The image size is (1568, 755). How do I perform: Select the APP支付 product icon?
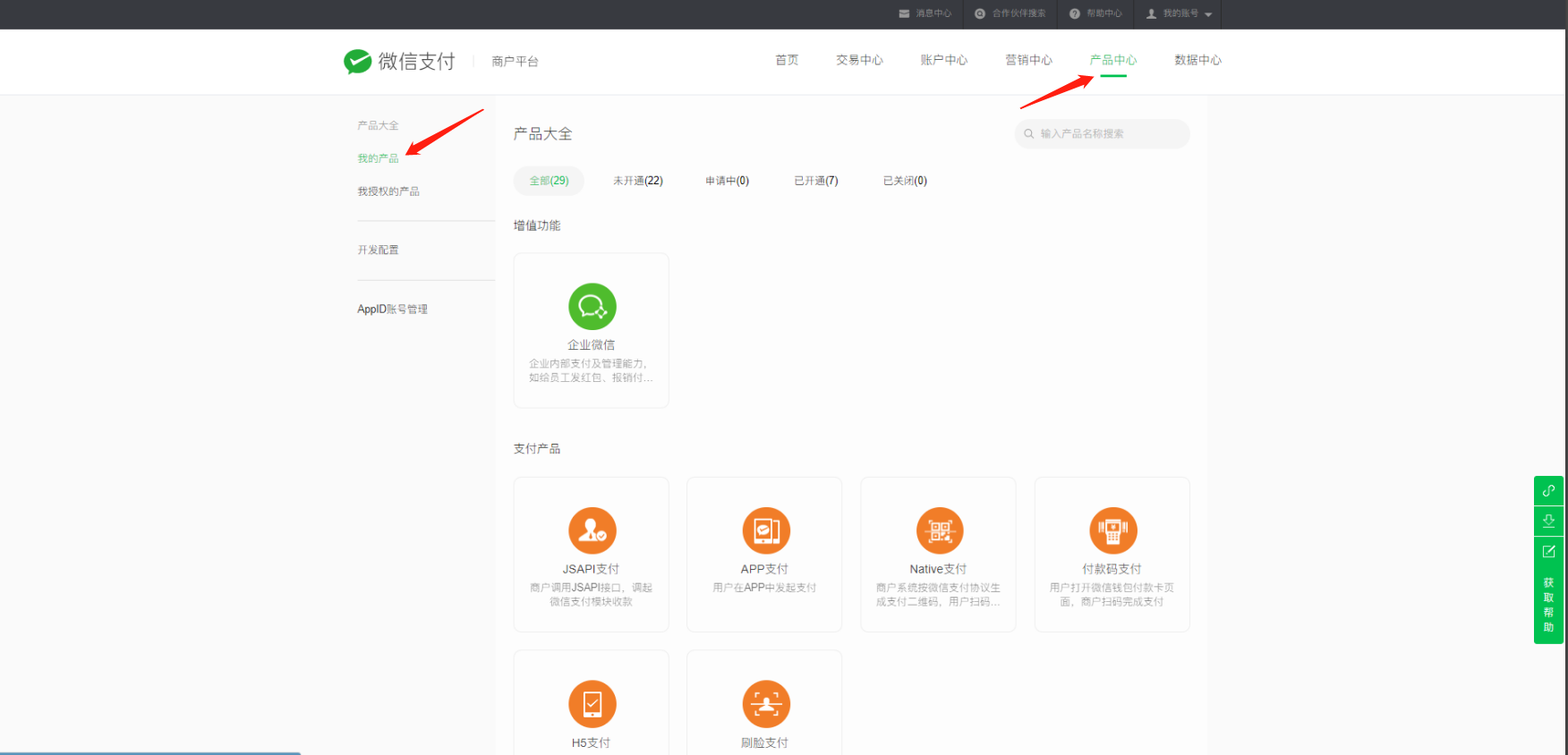point(765,530)
